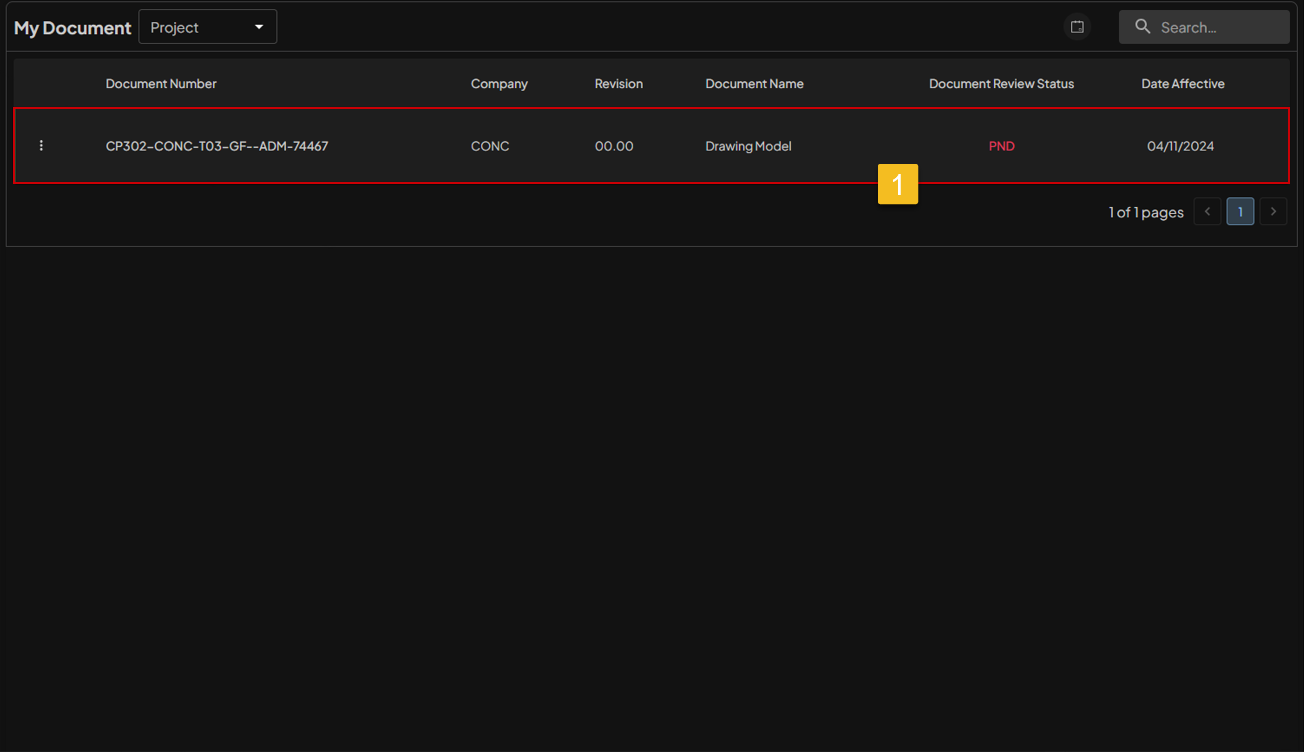This screenshot has height=752, width=1304.
Task: Open the calendar icon beside the search box
Action: pyautogui.click(x=1077, y=27)
